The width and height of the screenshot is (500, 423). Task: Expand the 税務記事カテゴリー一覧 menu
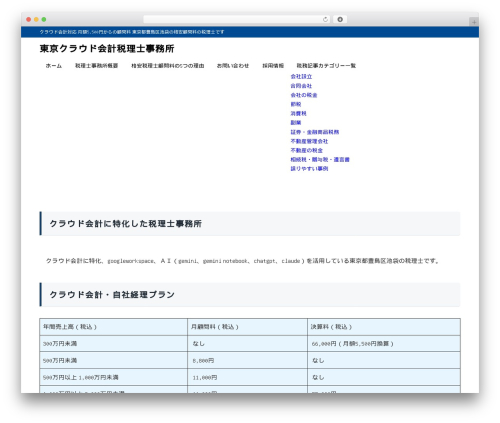pos(326,66)
